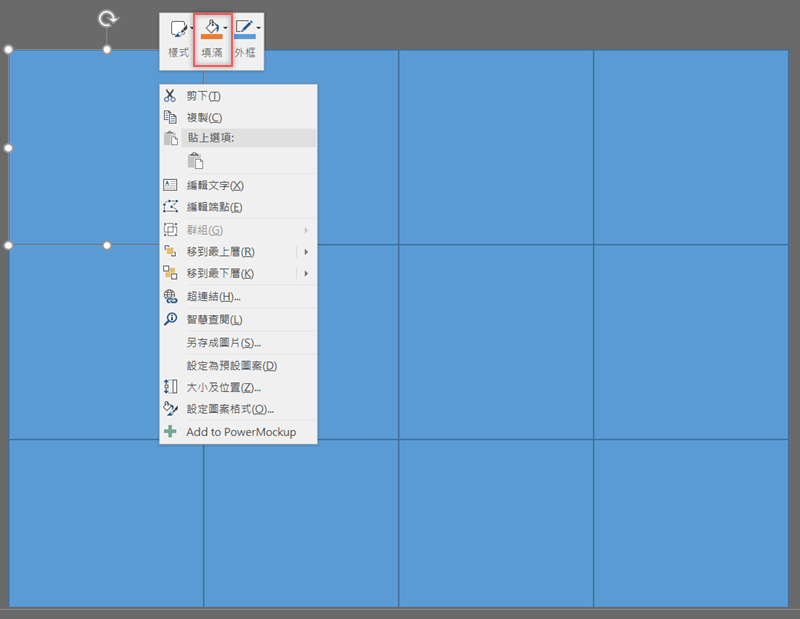Expand the 移到最下層 submenu arrow

click(x=306, y=274)
